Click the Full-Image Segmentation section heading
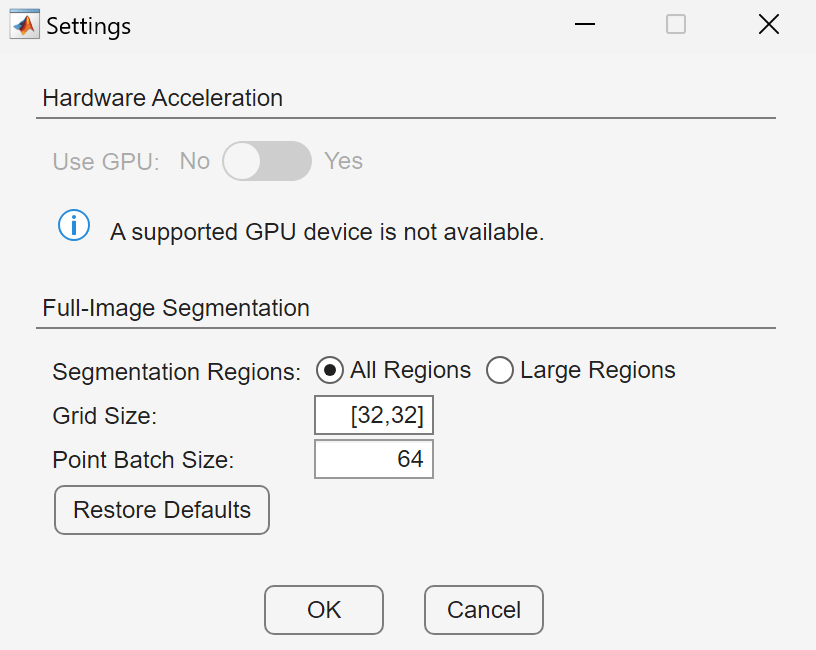Image resolution: width=816 pixels, height=650 pixels. (x=176, y=308)
